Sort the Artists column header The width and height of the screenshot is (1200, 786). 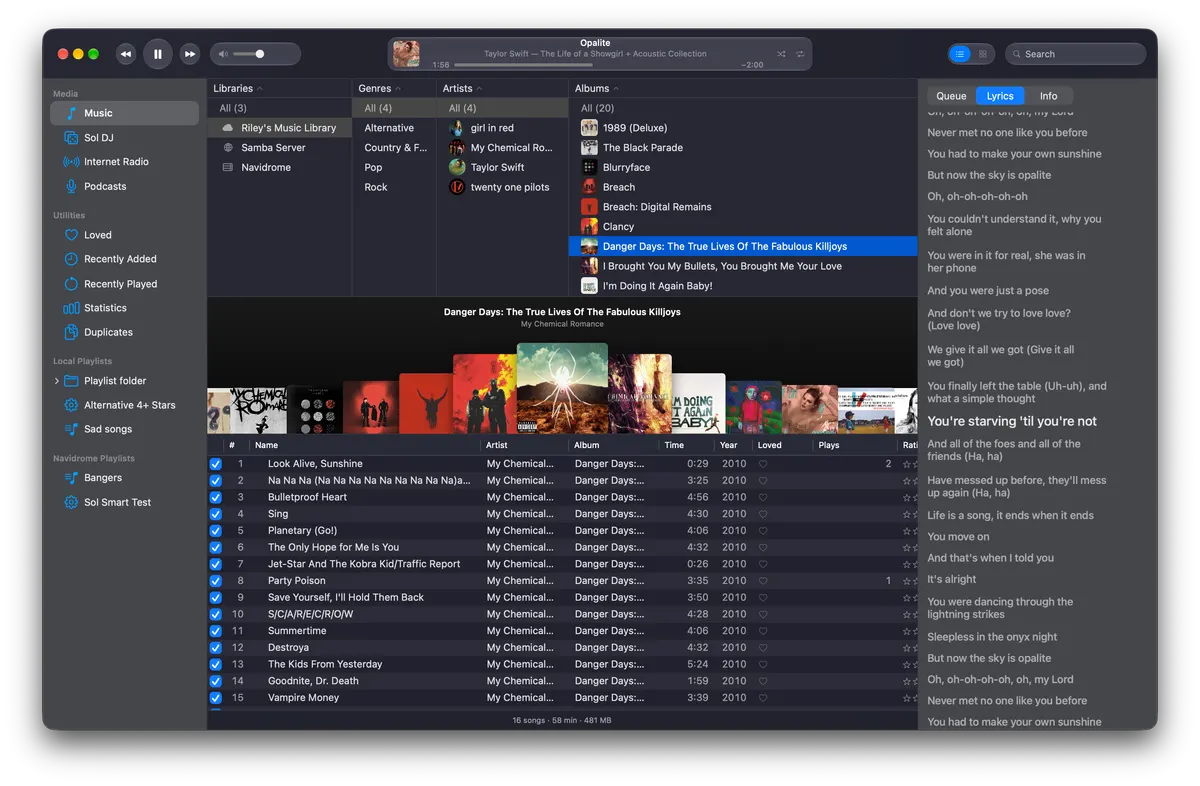click(503, 88)
